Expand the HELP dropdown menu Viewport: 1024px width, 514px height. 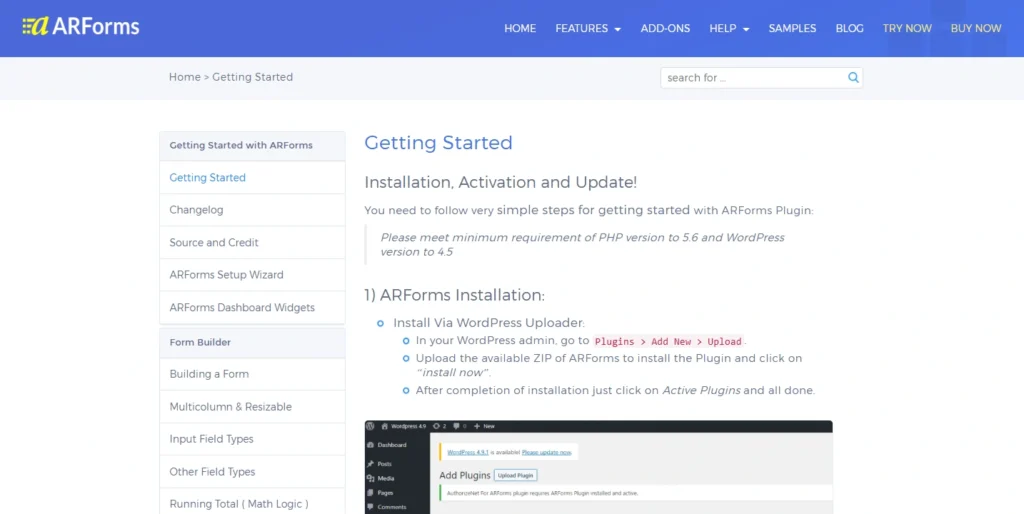click(x=729, y=29)
